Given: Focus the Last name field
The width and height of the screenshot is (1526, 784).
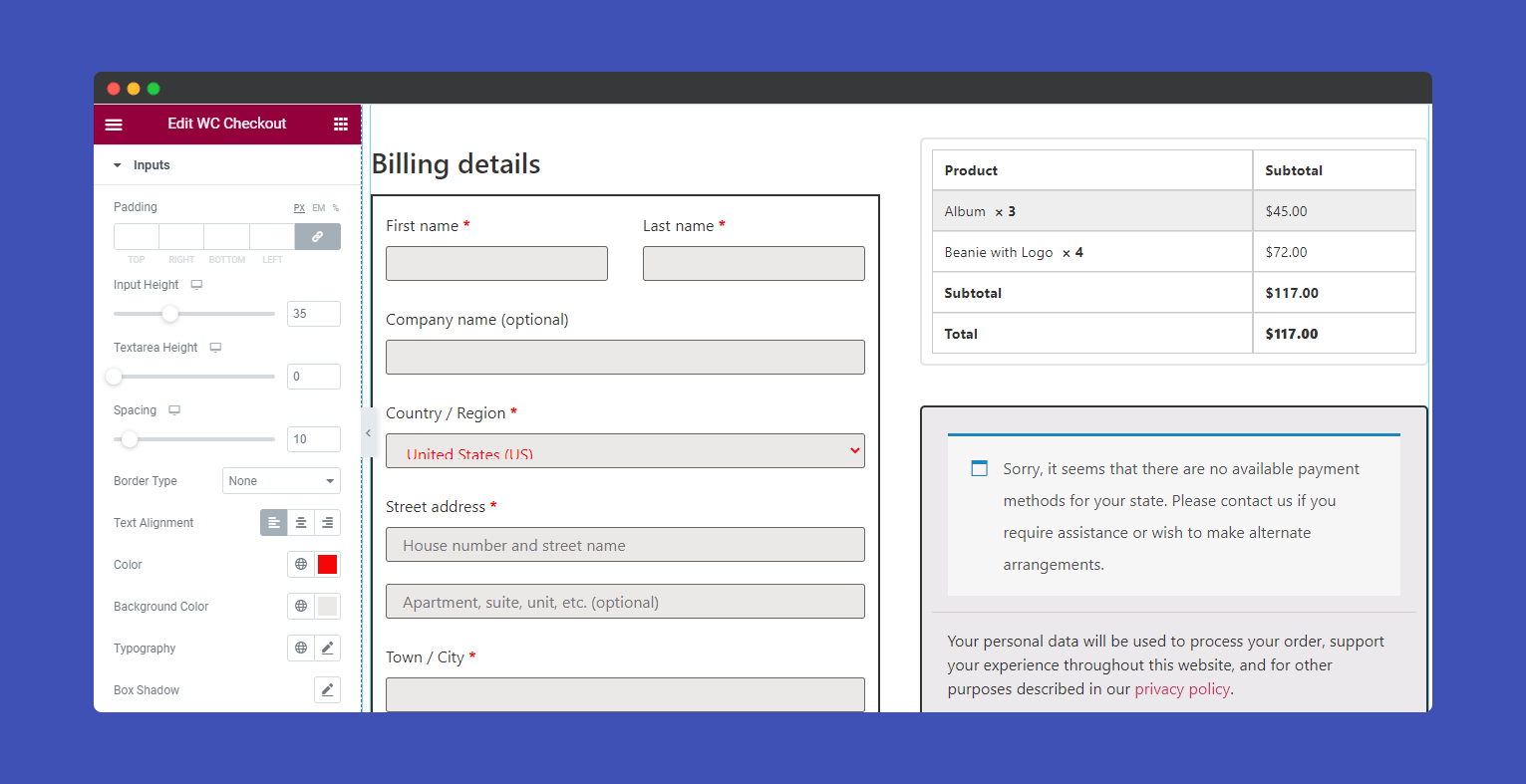Looking at the screenshot, I should pyautogui.click(x=754, y=263).
